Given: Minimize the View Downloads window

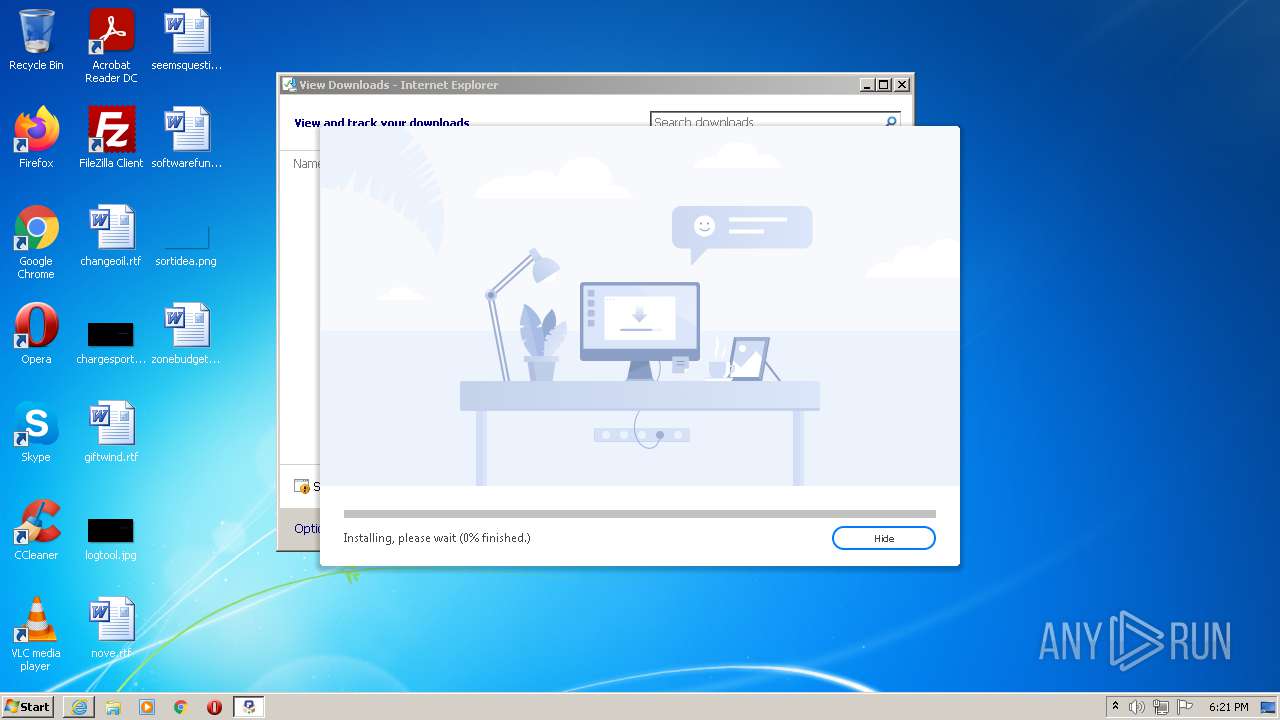Looking at the screenshot, I should click(x=867, y=85).
